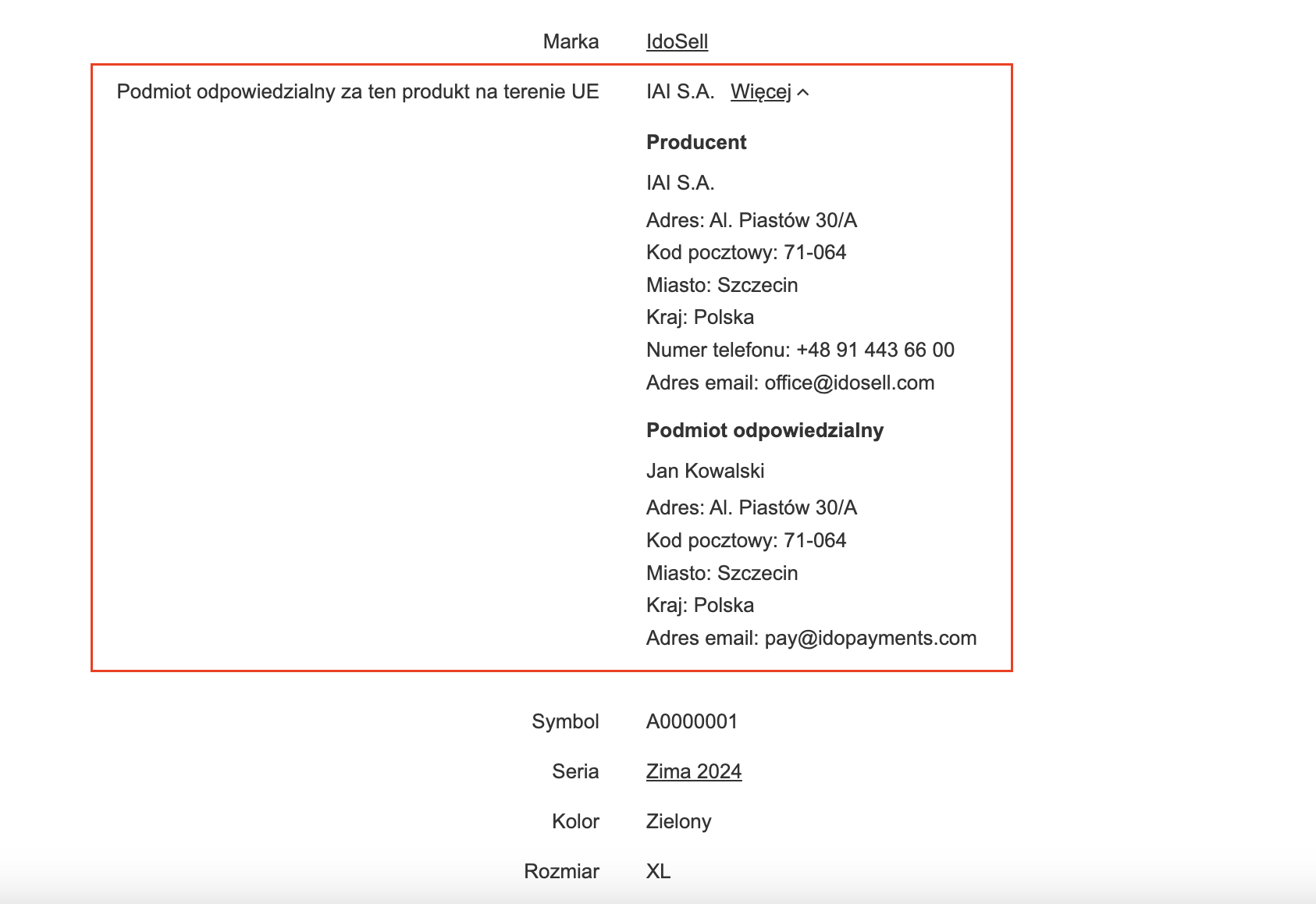Click the email pay@idopayments.com line
The image size is (1316, 904).
[812, 638]
